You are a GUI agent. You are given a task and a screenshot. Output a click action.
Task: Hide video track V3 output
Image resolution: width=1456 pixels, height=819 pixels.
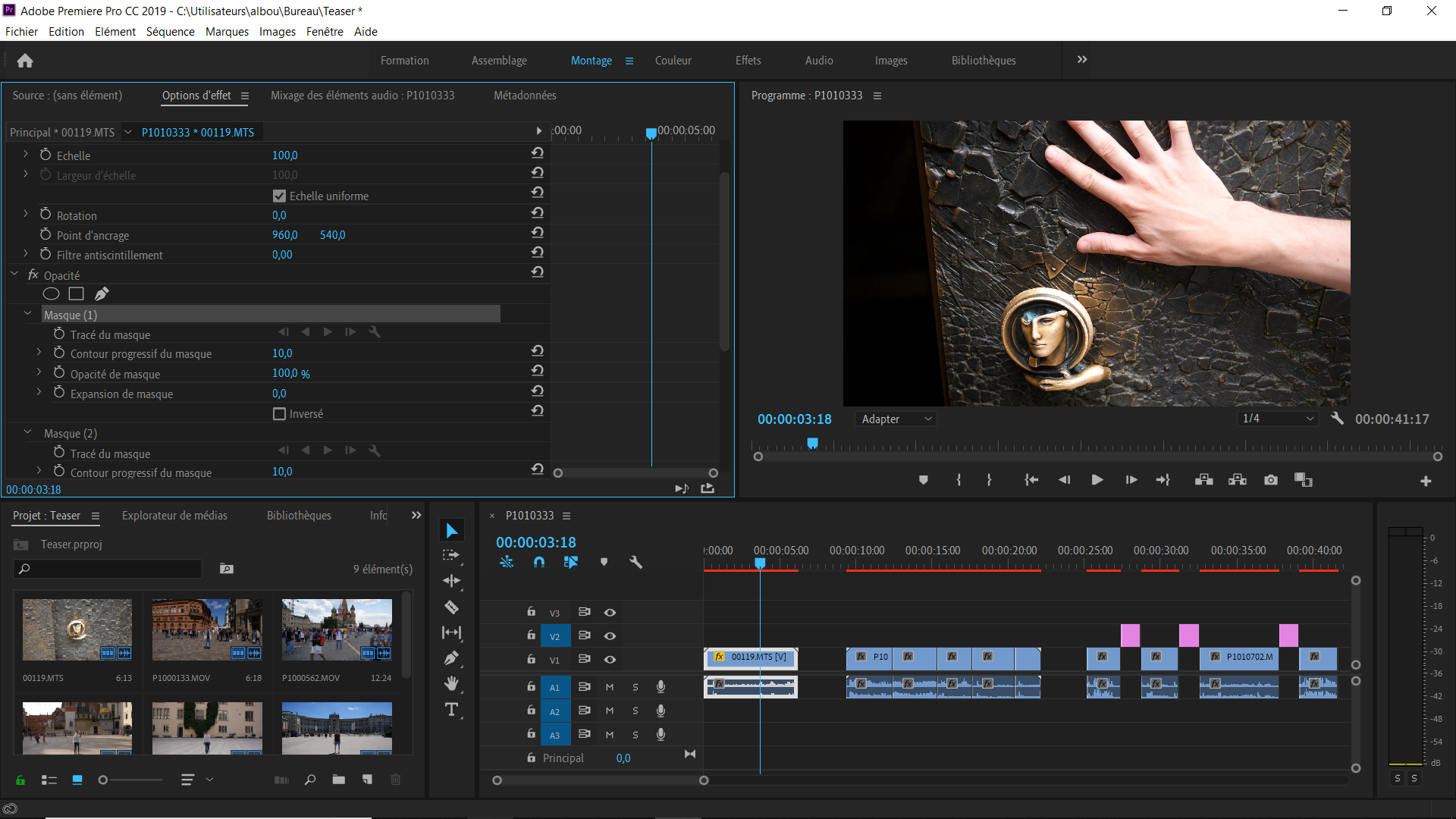point(610,613)
